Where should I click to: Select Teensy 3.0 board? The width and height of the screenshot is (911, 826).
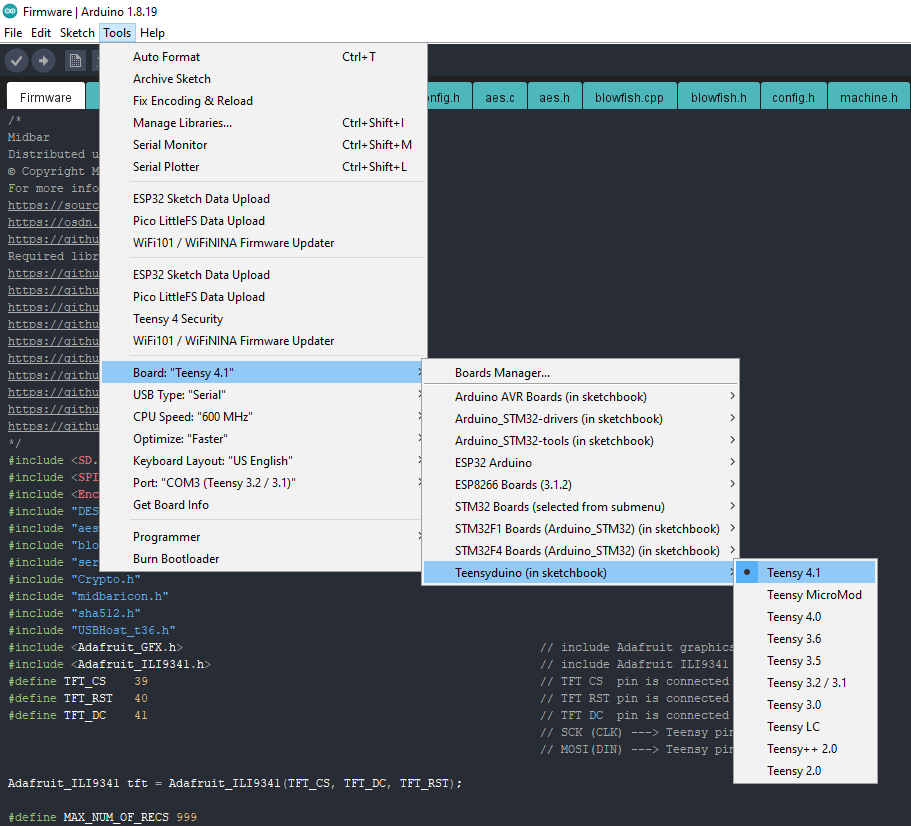point(805,705)
